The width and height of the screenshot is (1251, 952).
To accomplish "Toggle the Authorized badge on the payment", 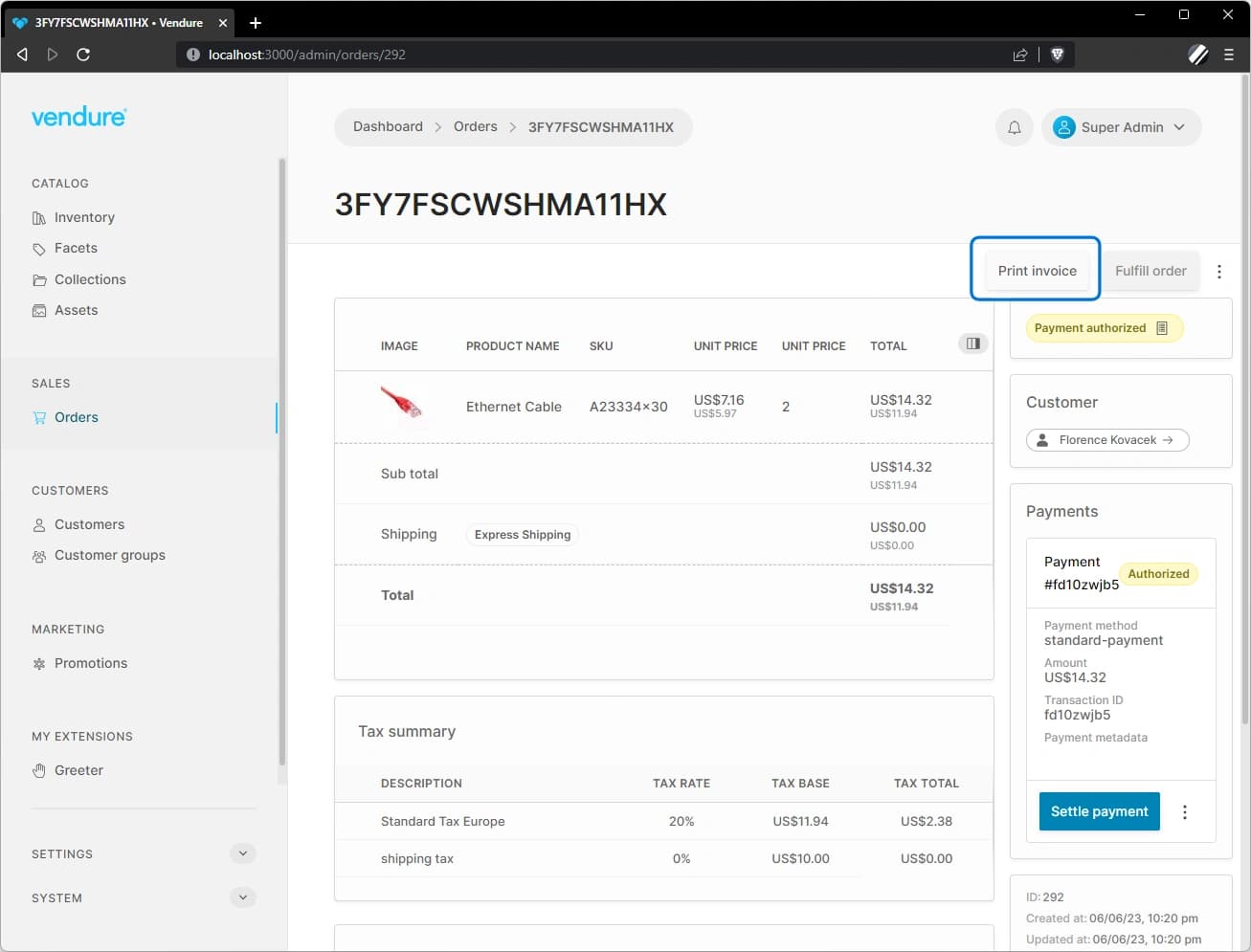I will tap(1158, 573).
